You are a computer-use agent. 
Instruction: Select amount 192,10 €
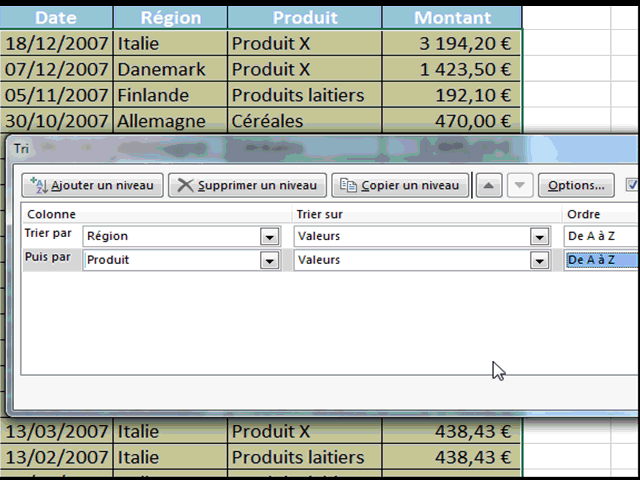coord(452,95)
